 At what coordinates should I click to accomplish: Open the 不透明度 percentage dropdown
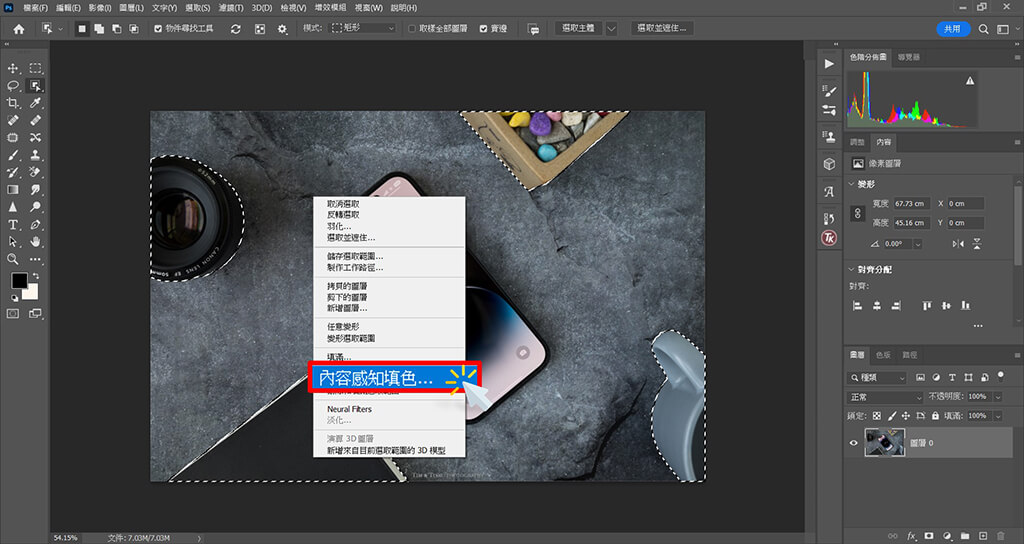998,397
